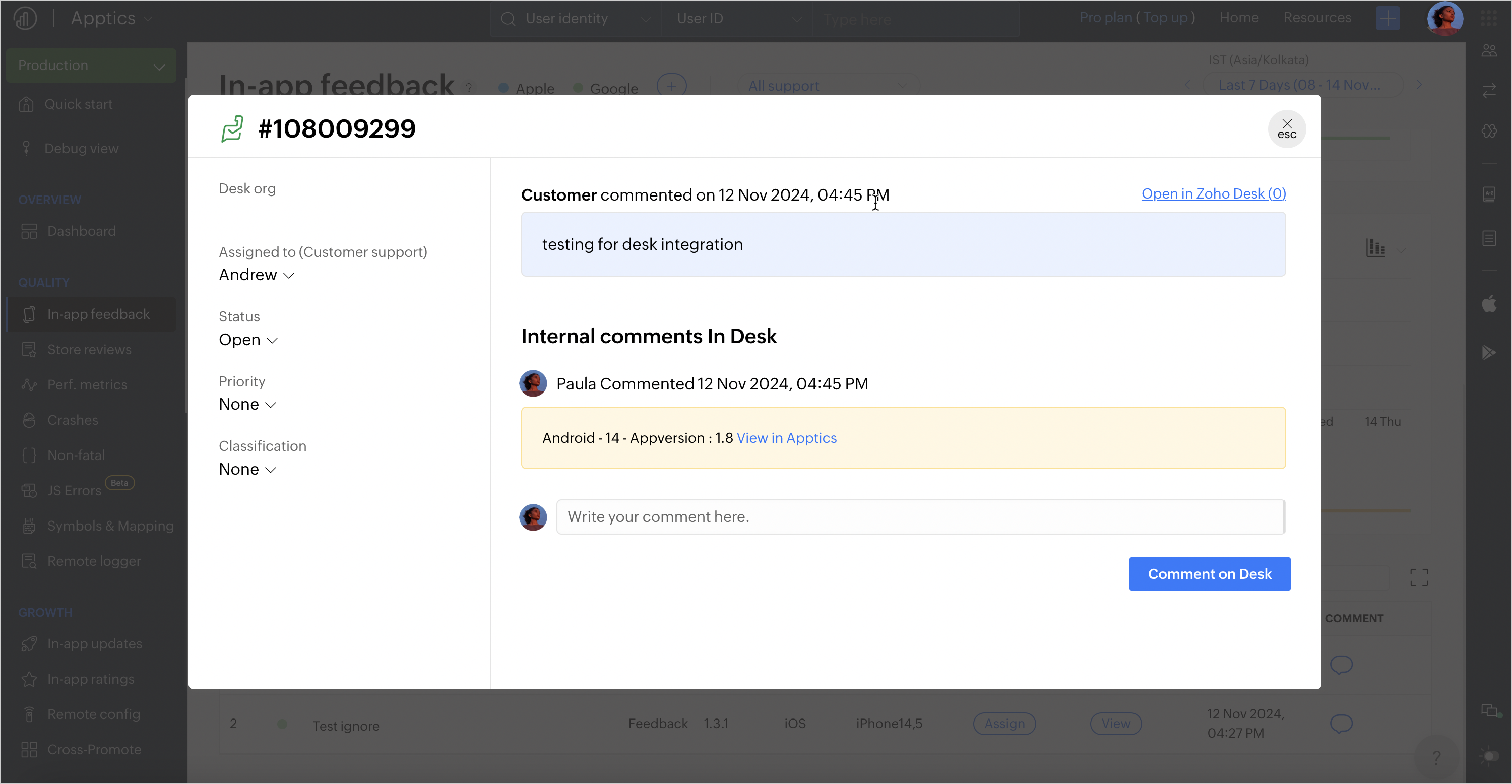1512x784 pixels.
Task: Click the blue plus icon in header
Action: pos(1387,18)
